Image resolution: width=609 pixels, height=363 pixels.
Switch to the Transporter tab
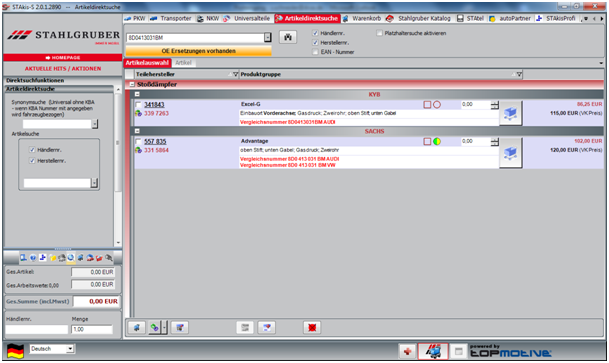coord(171,18)
